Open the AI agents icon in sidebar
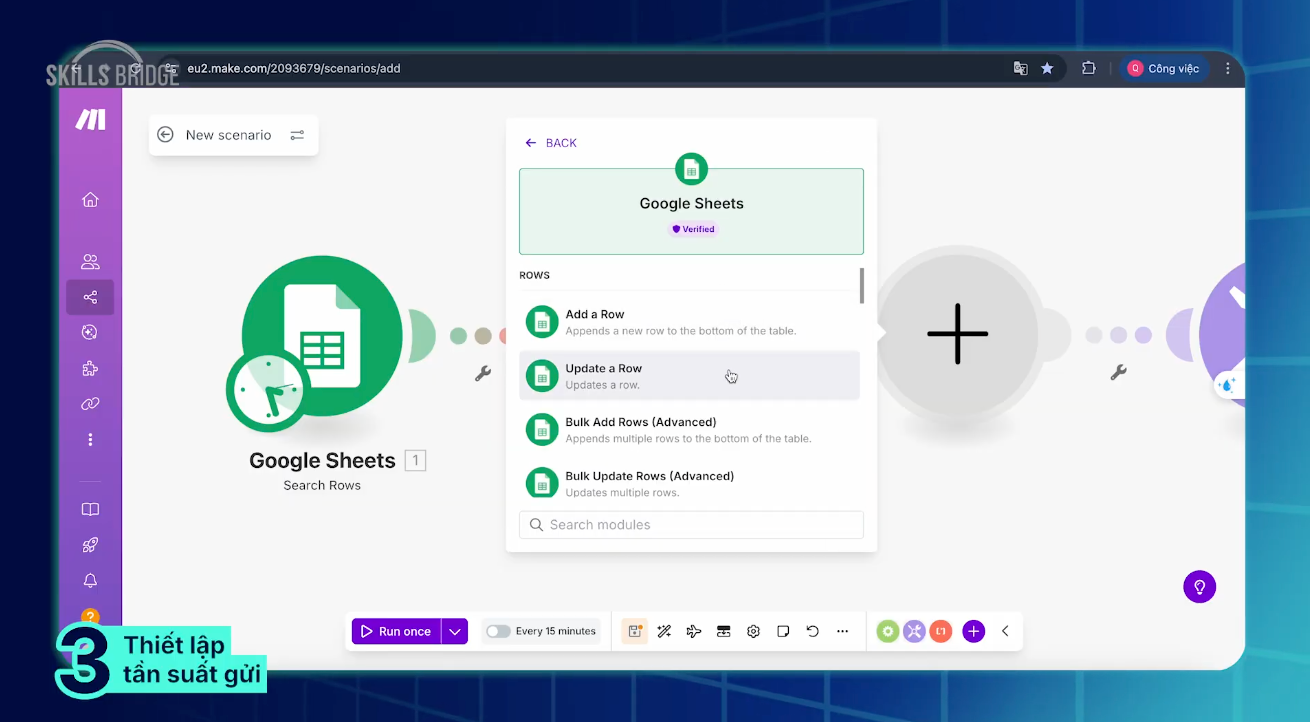 click(90, 333)
